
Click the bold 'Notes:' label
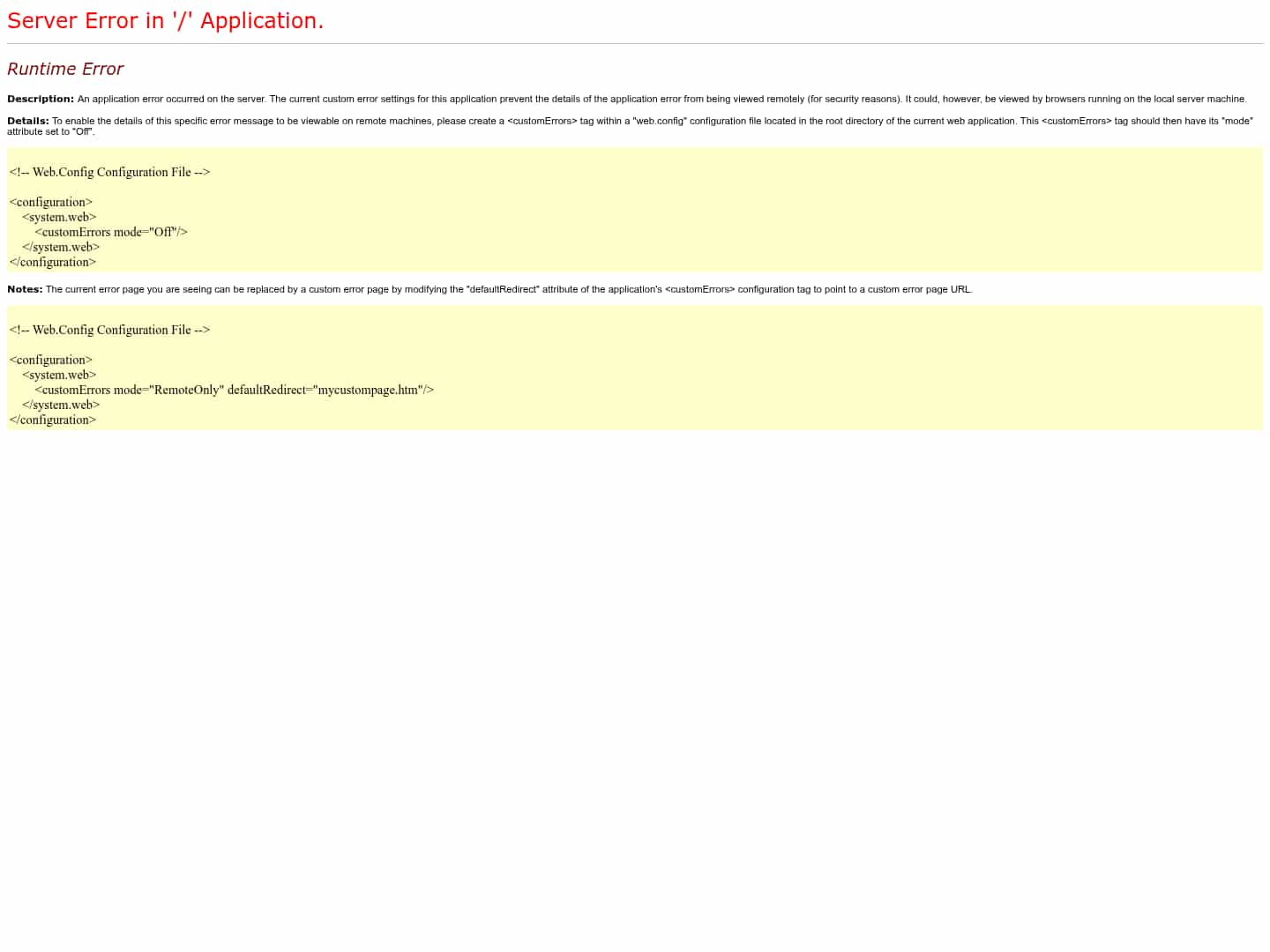click(x=25, y=289)
